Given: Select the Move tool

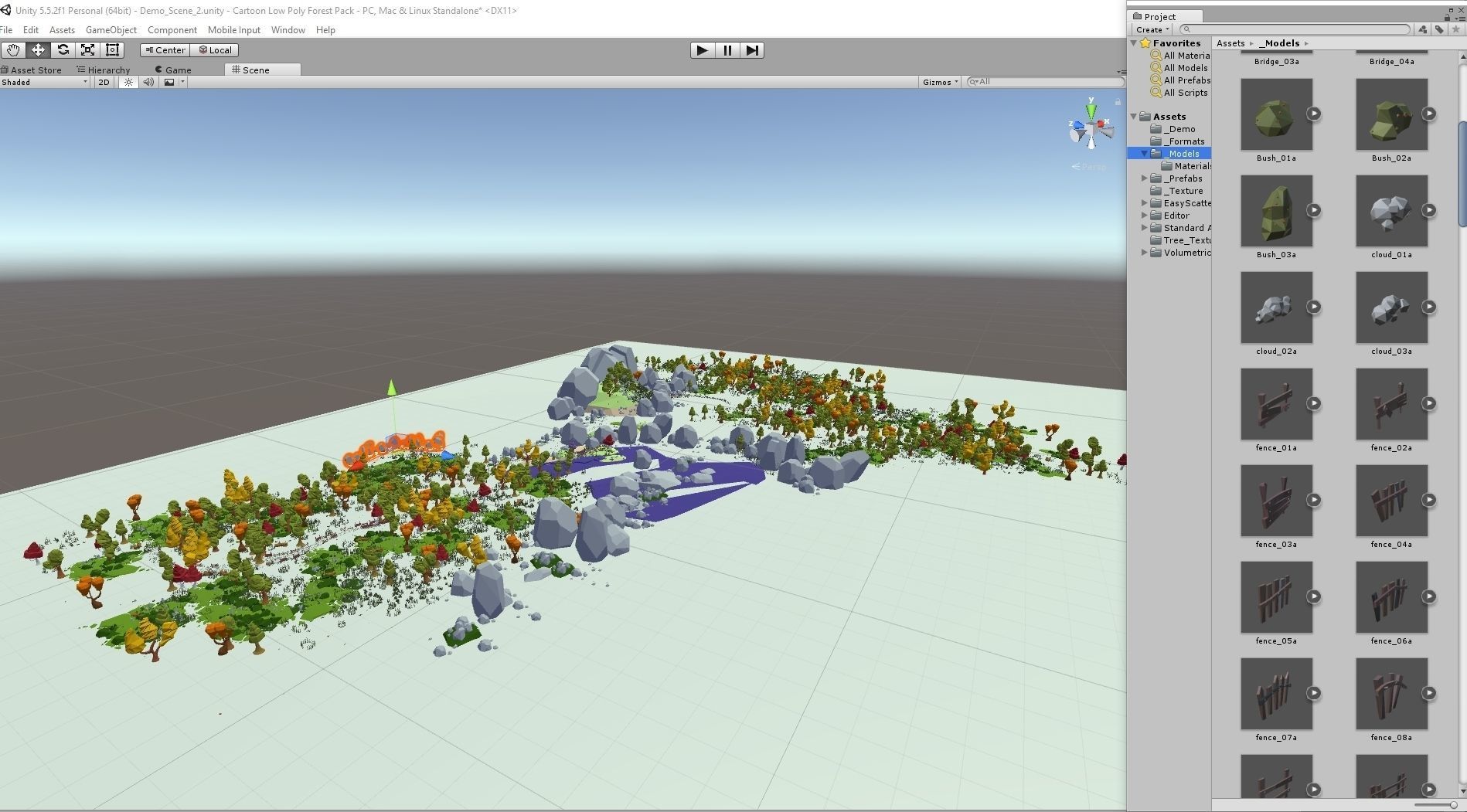Looking at the screenshot, I should (x=38, y=50).
